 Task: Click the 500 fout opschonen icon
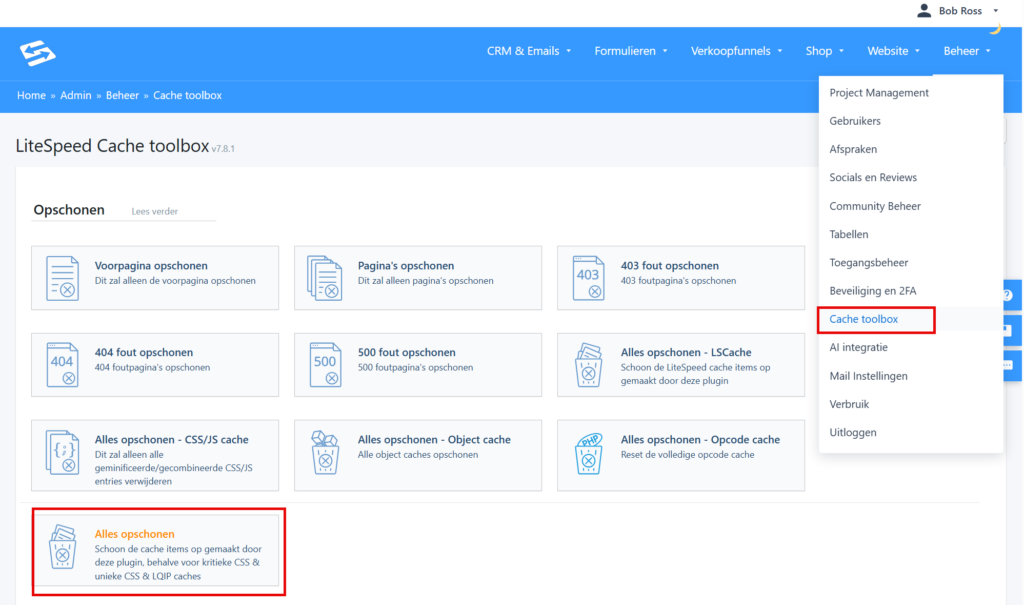[325, 365]
